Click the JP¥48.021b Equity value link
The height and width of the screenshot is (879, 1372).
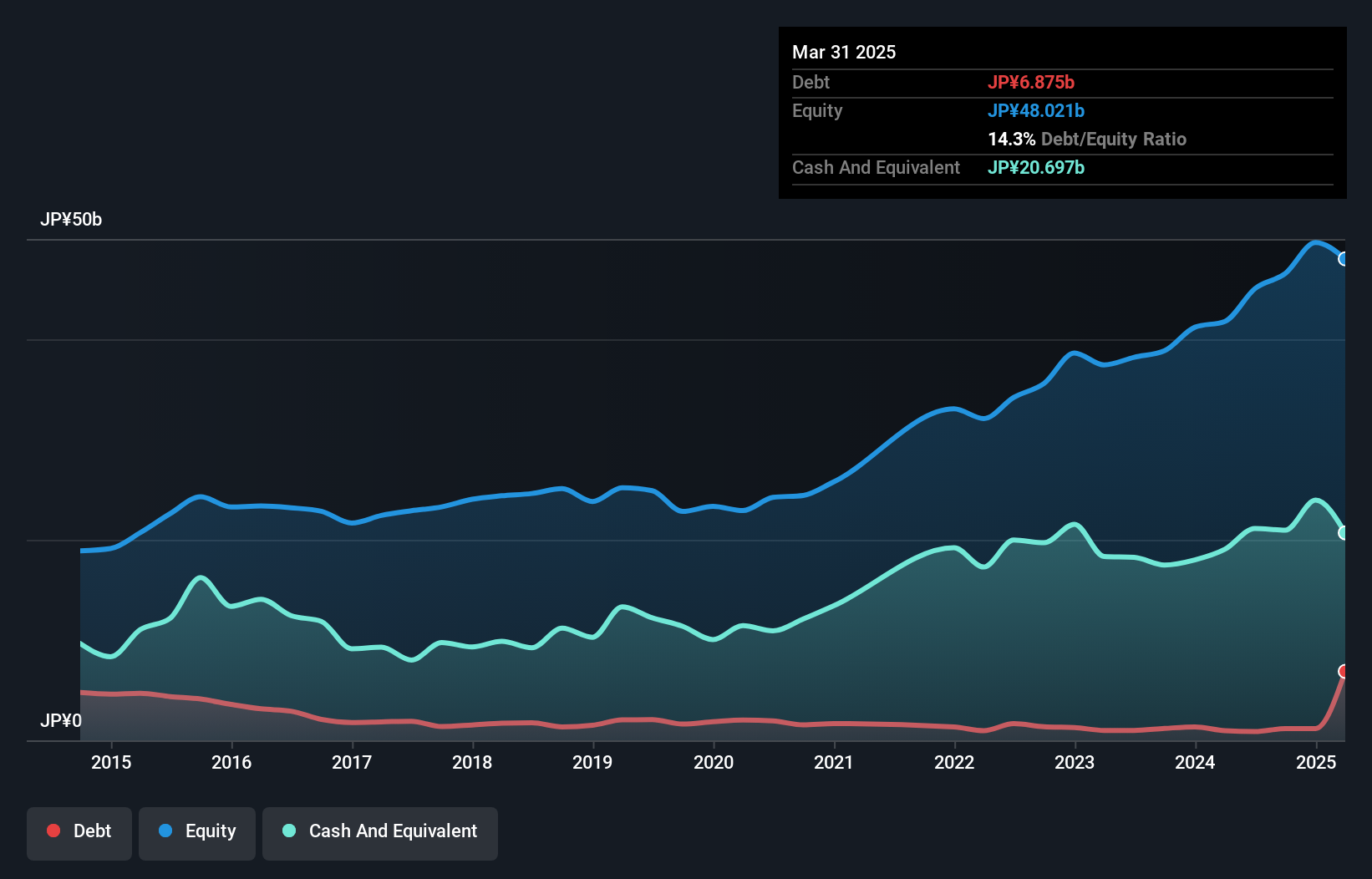pos(1037,109)
